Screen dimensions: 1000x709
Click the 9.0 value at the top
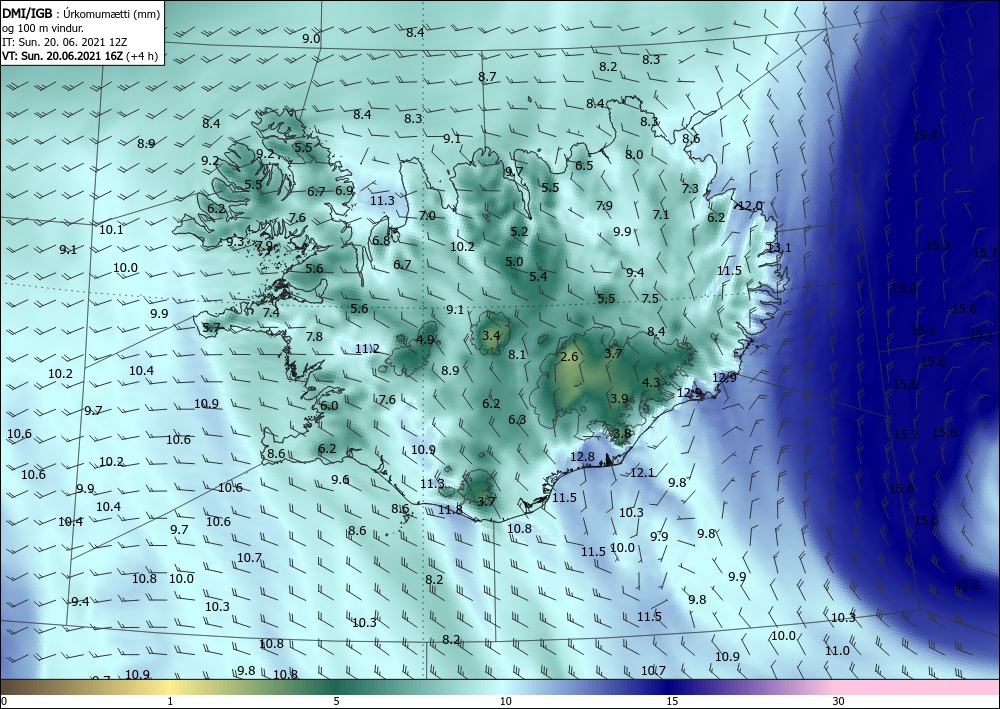tap(311, 38)
